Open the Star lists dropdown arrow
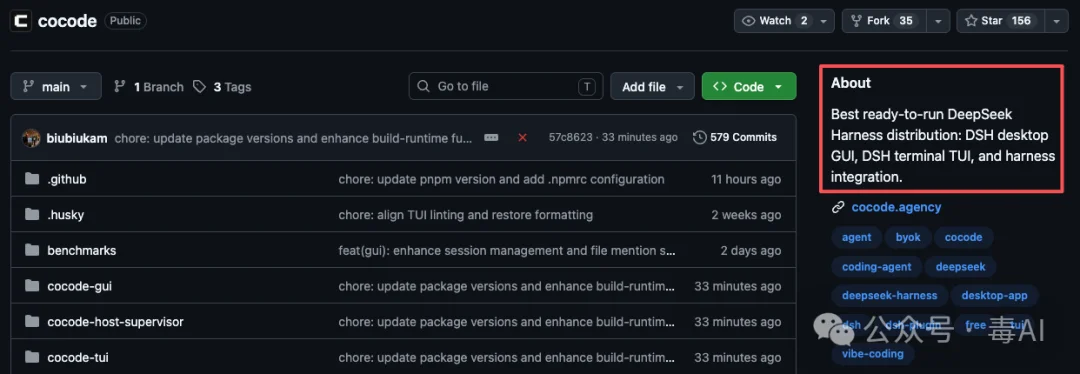Screen dimensions: 1080x374 1057,21
